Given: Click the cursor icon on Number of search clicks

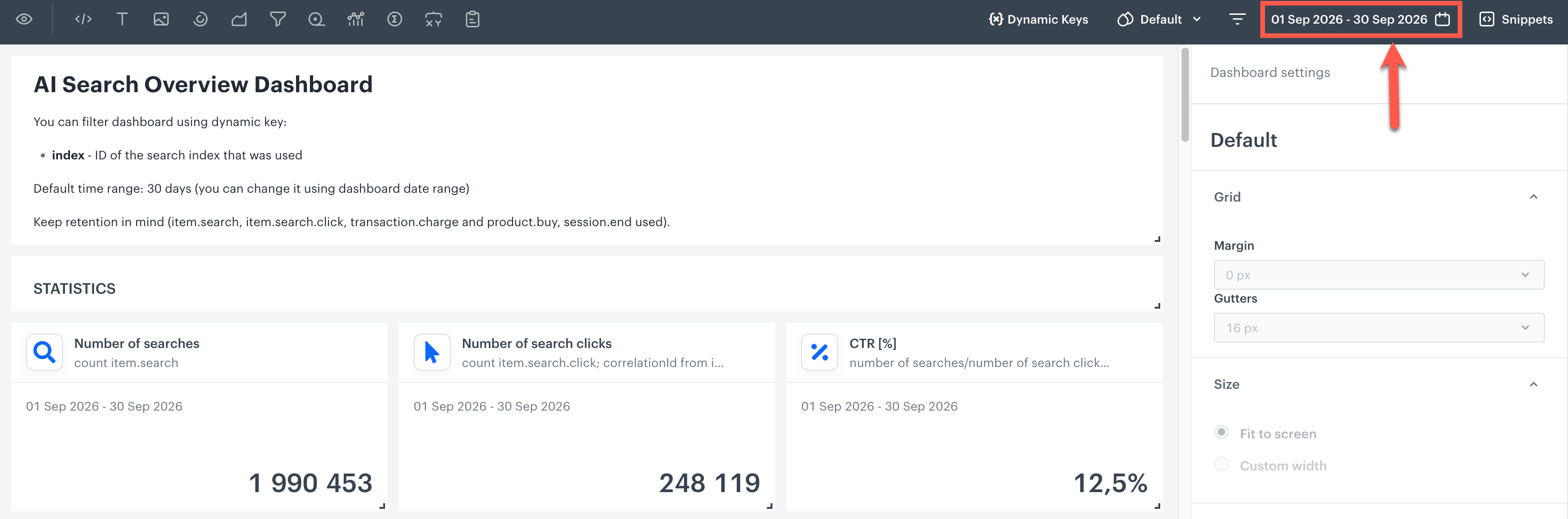Looking at the screenshot, I should coord(432,352).
